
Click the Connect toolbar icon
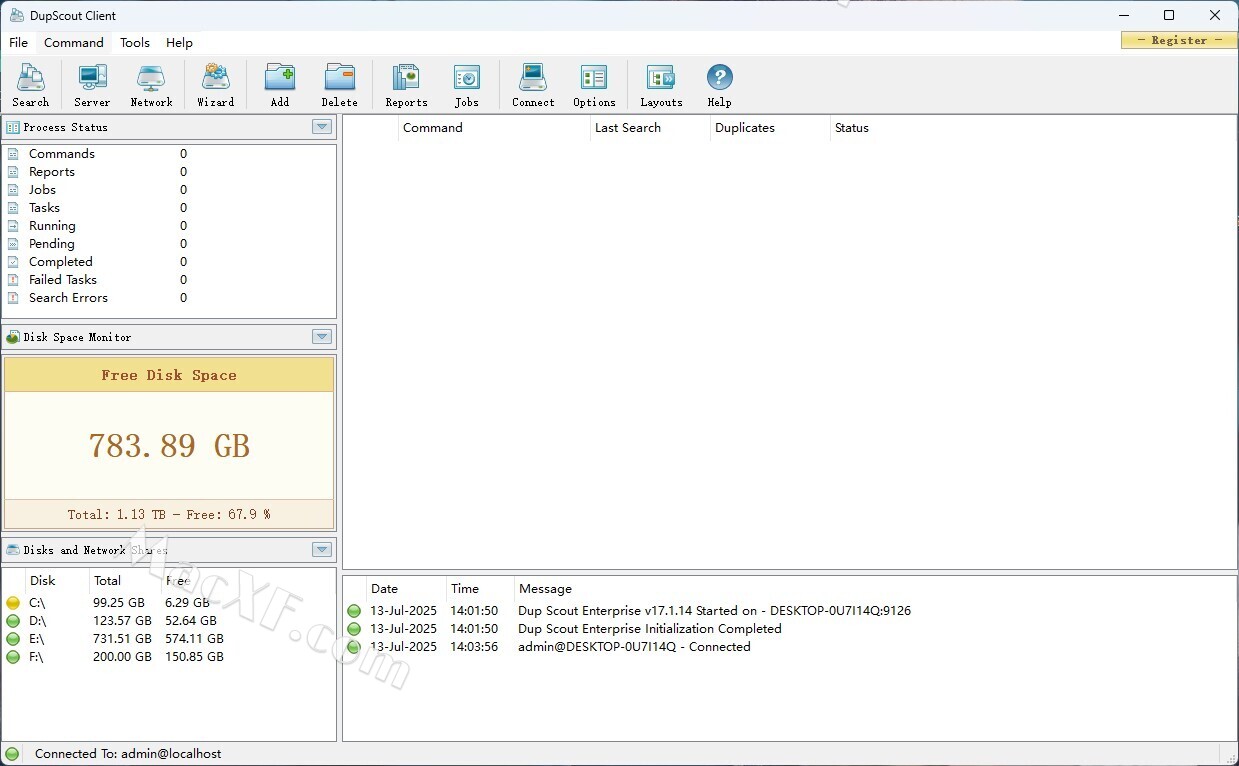tap(533, 85)
